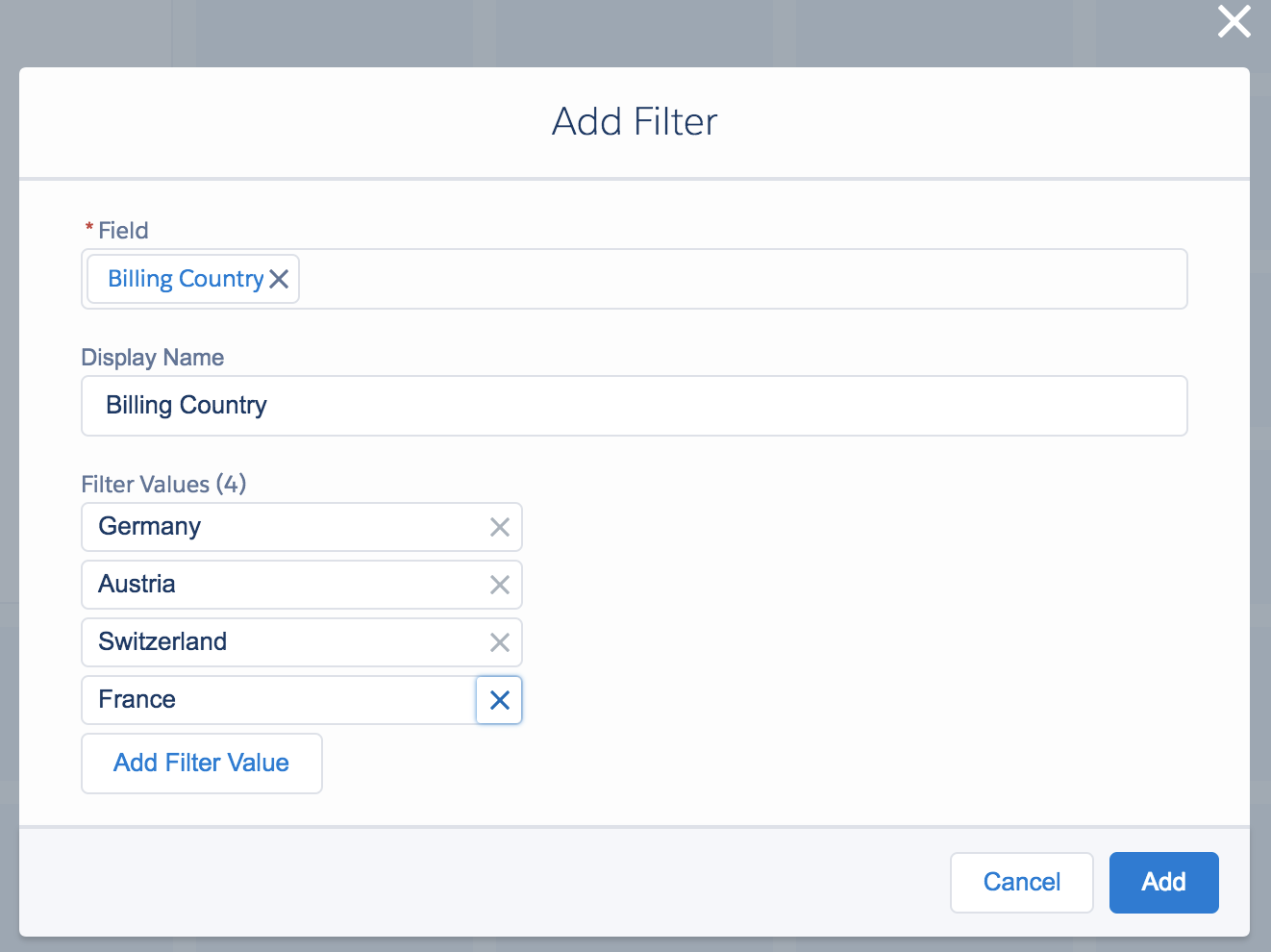Delete the Germany filter value
Image resolution: width=1271 pixels, height=952 pixels.
pos(499,527)
